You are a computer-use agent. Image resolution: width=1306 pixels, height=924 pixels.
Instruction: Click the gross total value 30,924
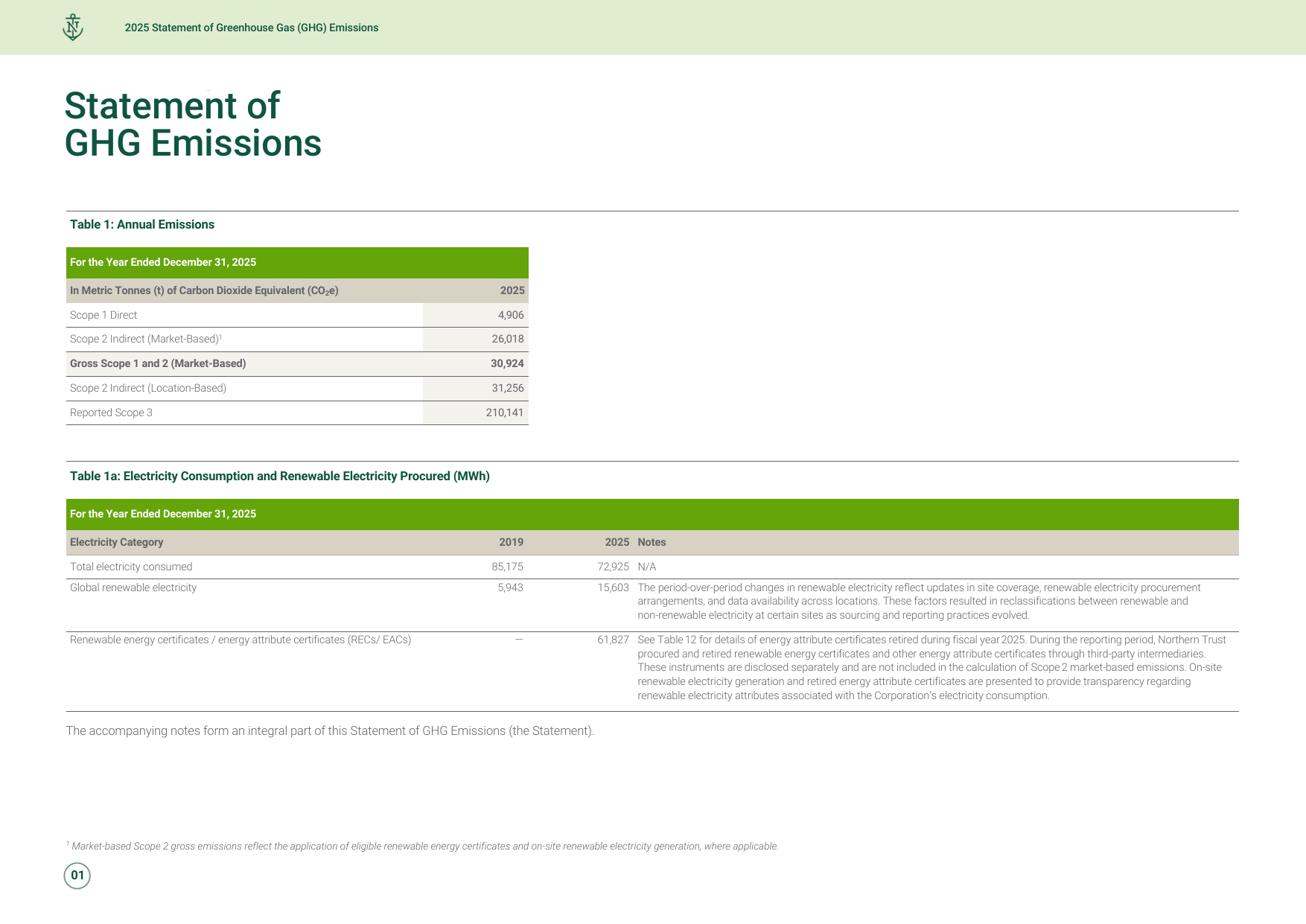coord(507,363)
